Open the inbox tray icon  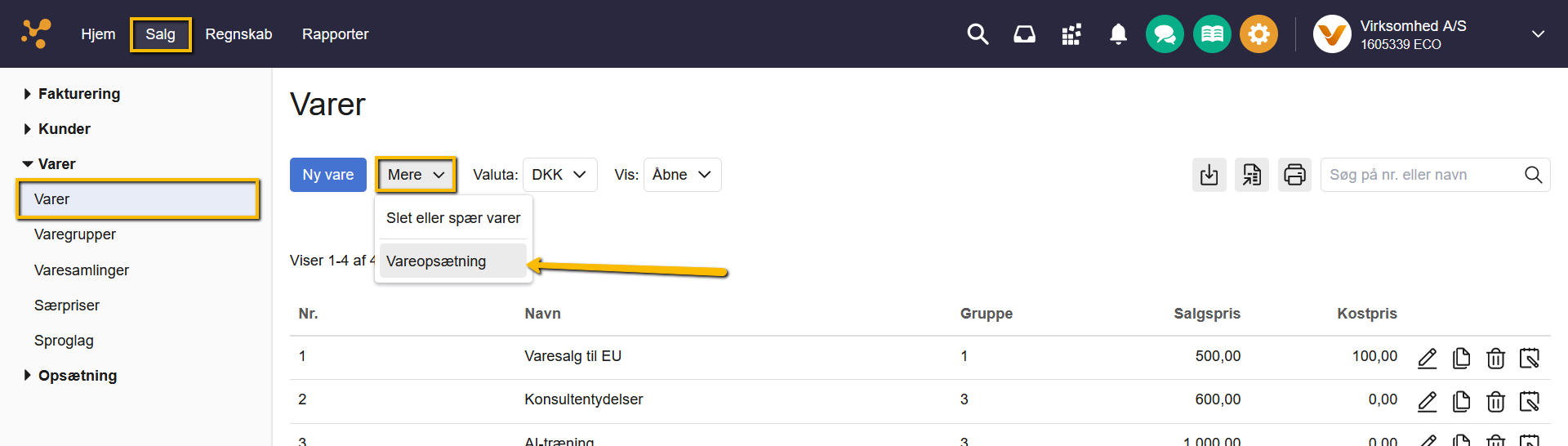(x=1024, y=34)
